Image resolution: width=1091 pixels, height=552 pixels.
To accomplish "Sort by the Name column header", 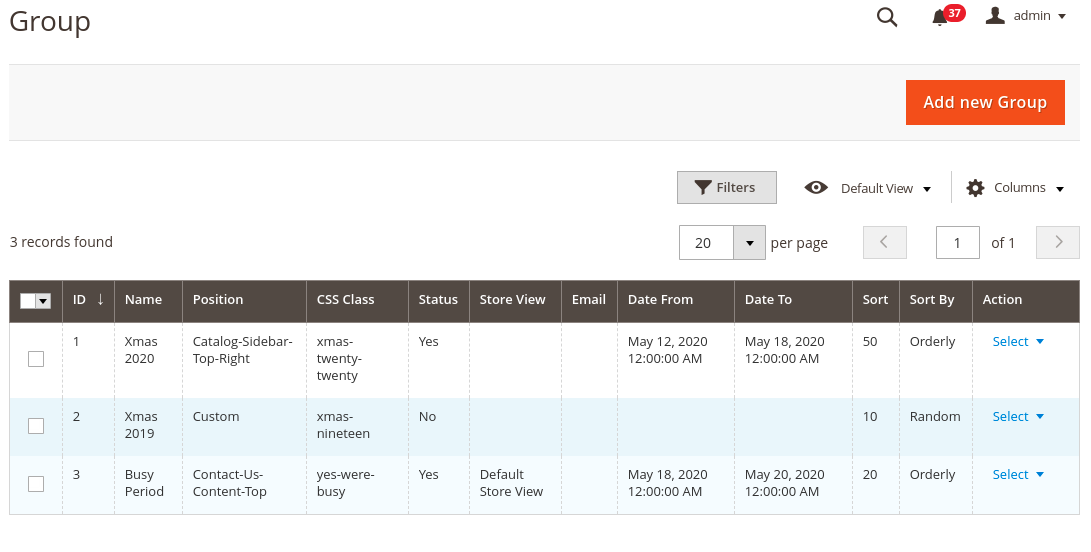I will click(x=144, y=300).
